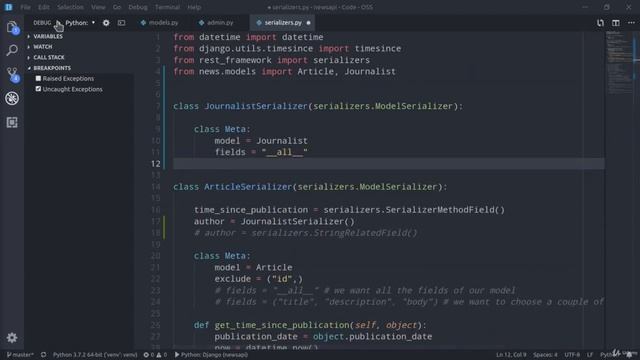This screenshot has width=640, height=360.
Task: Click the UTF-8 encoding indicator
Action: point(572,355)
